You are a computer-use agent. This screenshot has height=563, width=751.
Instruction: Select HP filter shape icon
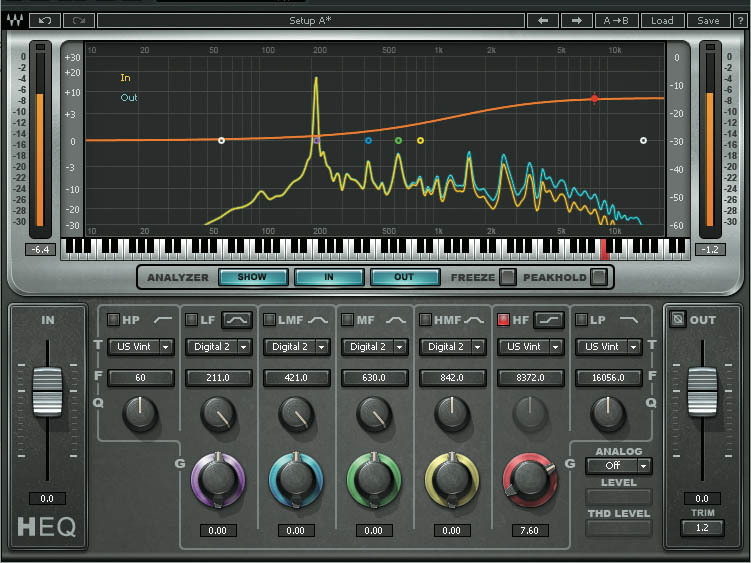163,320
